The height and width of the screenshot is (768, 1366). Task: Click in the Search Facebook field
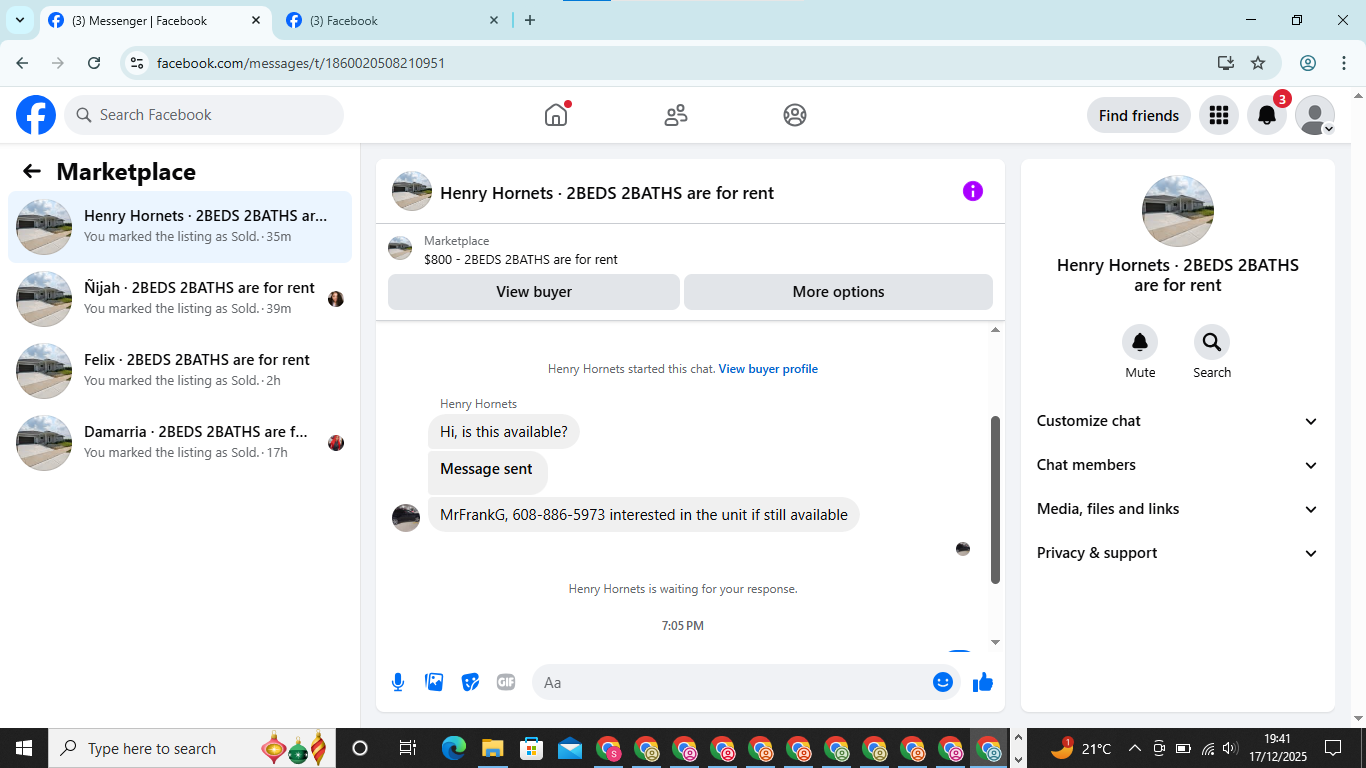204,115
